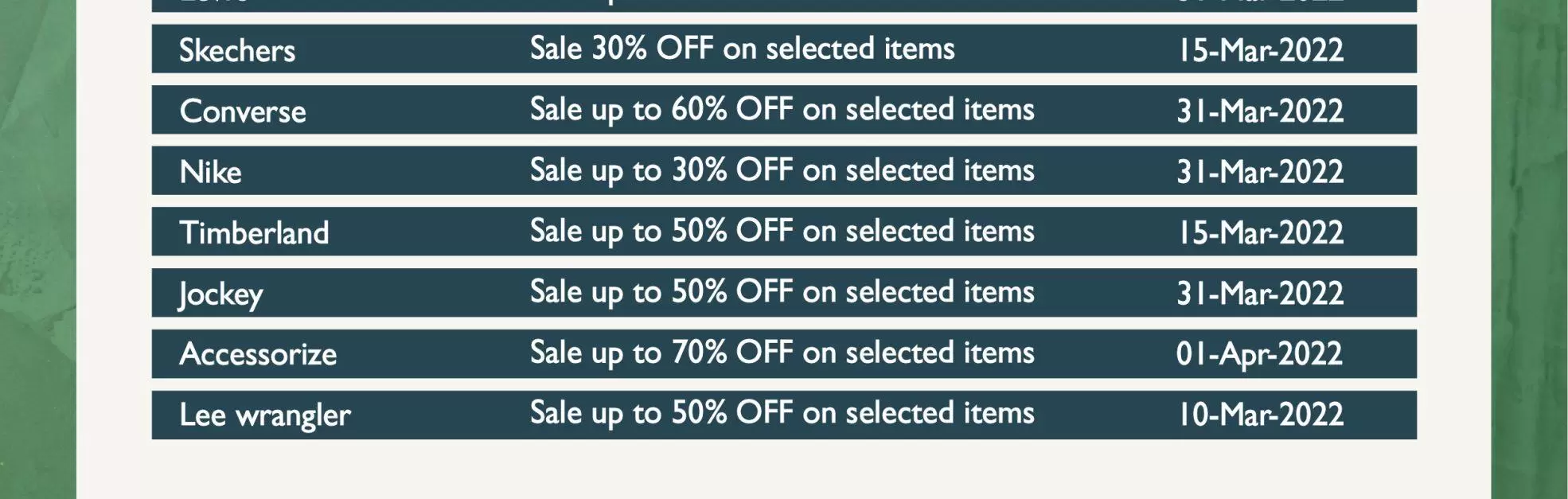This screenshot has height=499, width=1568.
Task: Click the Skechers brand name
Action: [x=237, y=50]
